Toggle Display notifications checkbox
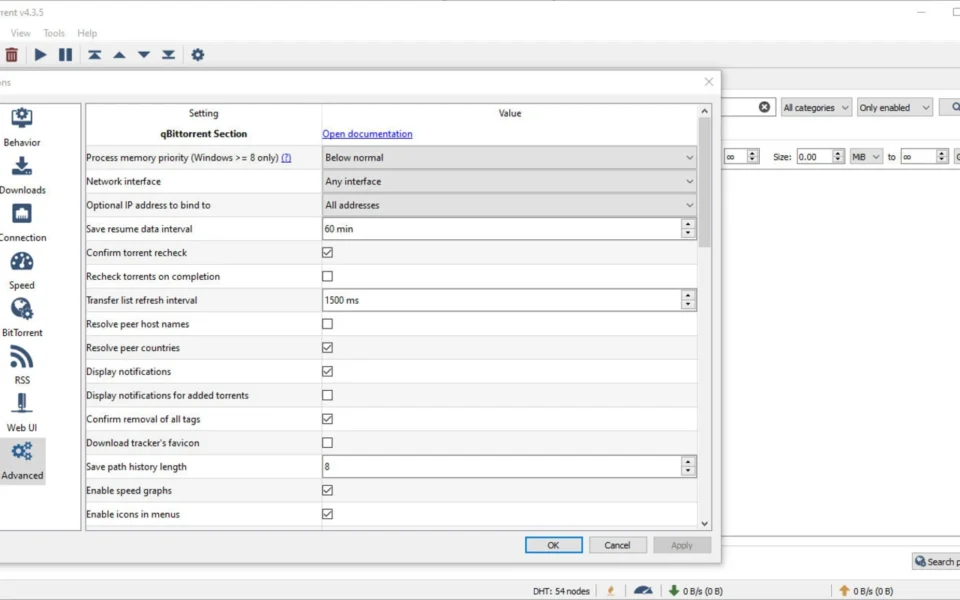 328,372
